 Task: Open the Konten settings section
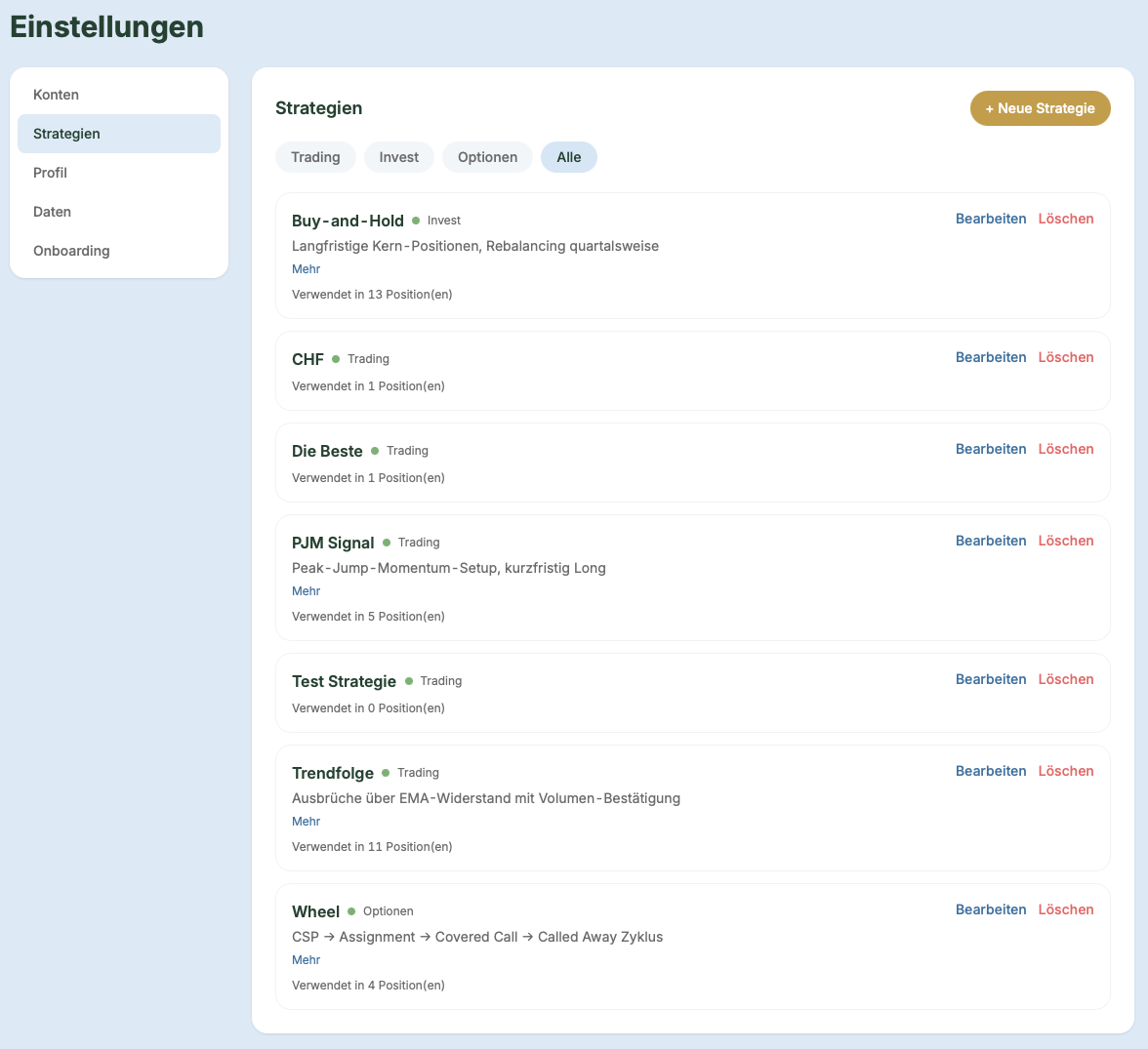point(119,95)
